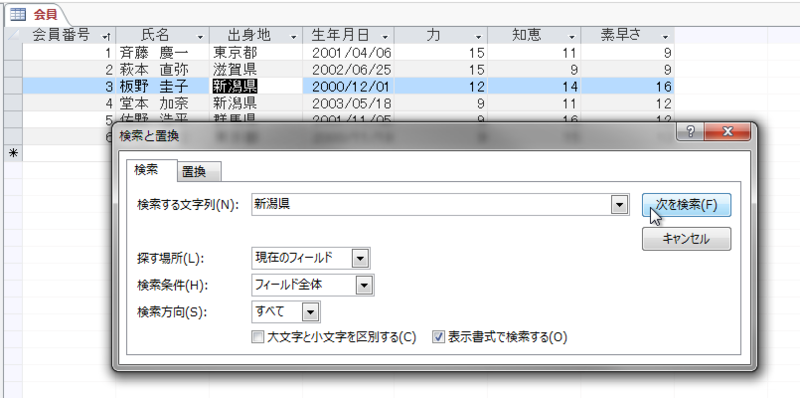The image size is (800, 398).
Task: Open the 素早さ column filter arrow
Action: tap(665, 36)
